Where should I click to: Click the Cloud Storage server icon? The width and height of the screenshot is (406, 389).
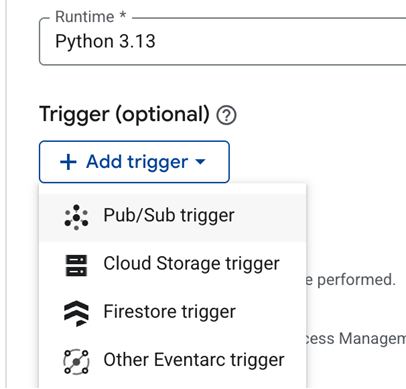pos(76,266)
